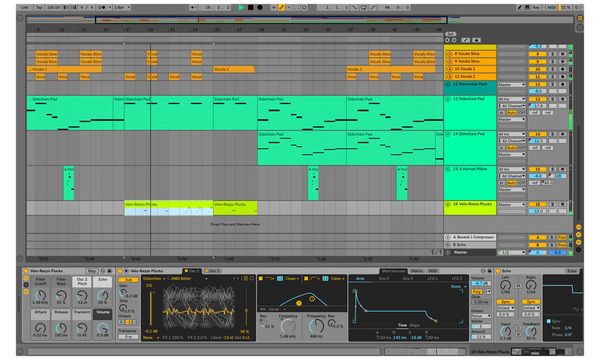Enable Key map mode button
The height and width of the screenshot is (360, 600).
click(536, 7)
